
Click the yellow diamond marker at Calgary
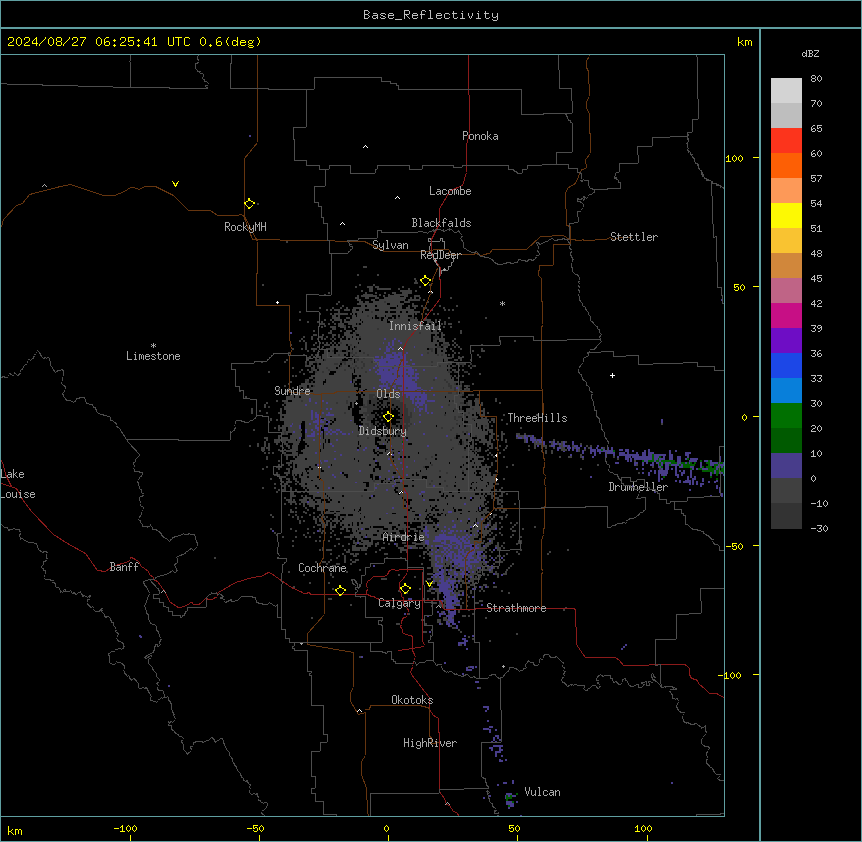405,589
